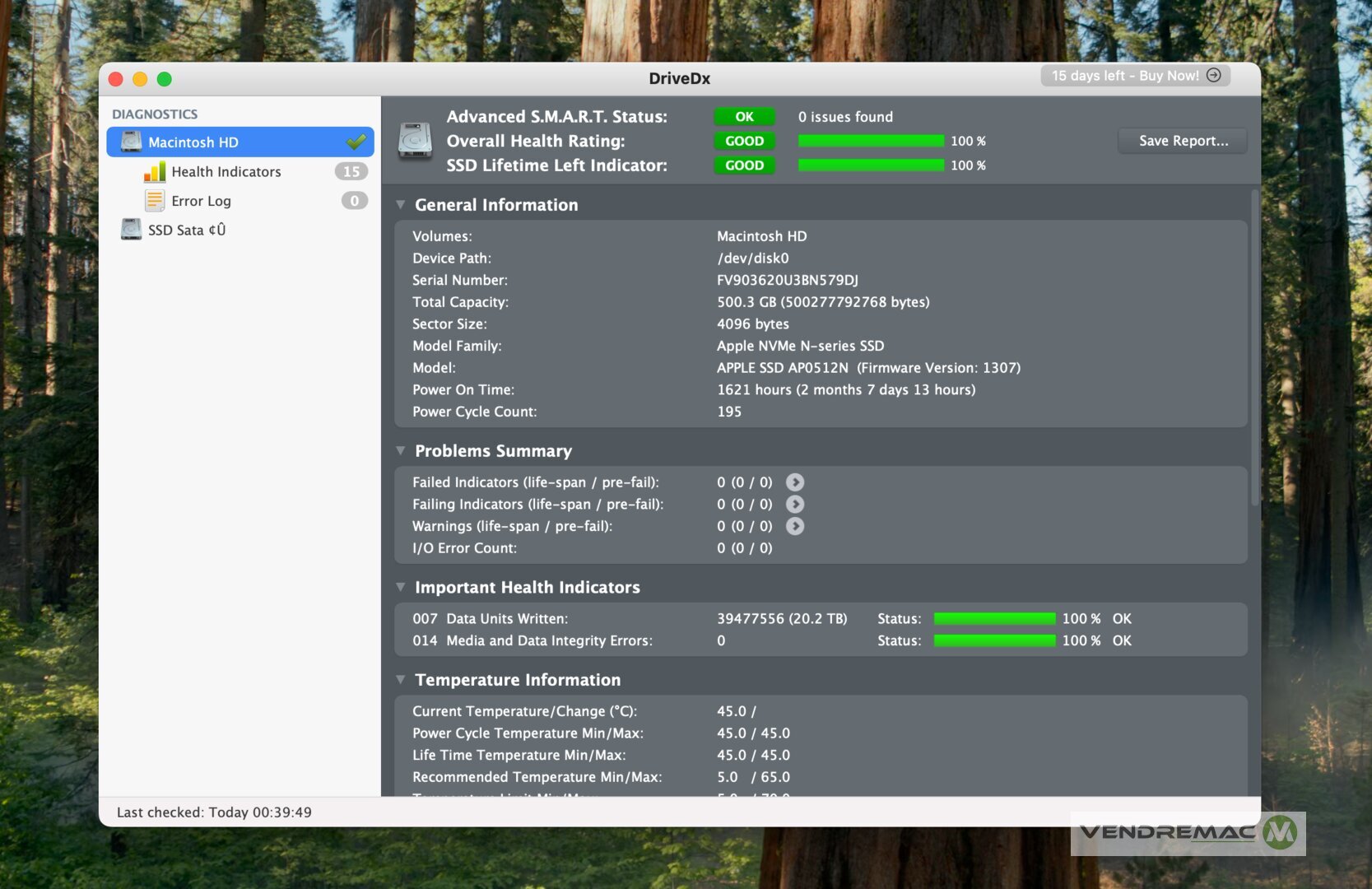Click the Macintosh HD drive icon in sidebar
The height and width of the screenshot is (889, 1372).
pyautogui.click(x=131, y=142)
